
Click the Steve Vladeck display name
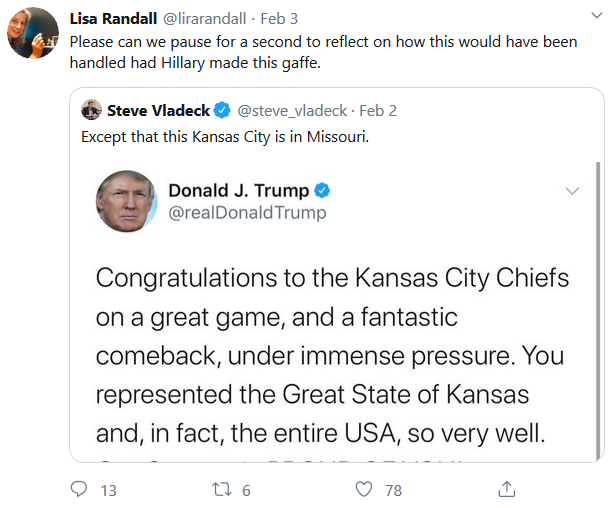[158, 110]
